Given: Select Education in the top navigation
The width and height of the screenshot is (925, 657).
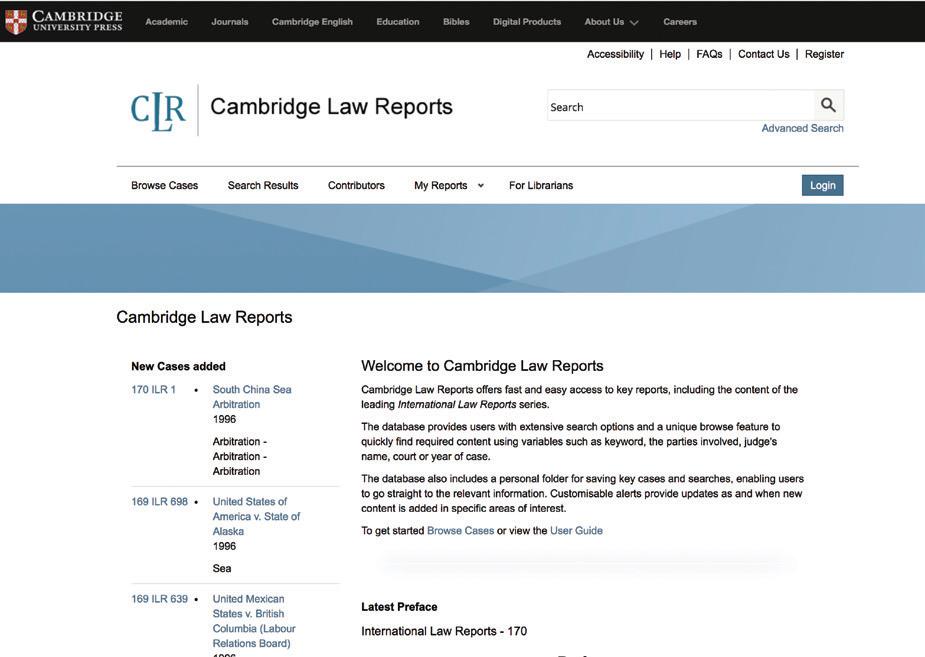Looking at the screenshot, I should [x=398, y=22].
